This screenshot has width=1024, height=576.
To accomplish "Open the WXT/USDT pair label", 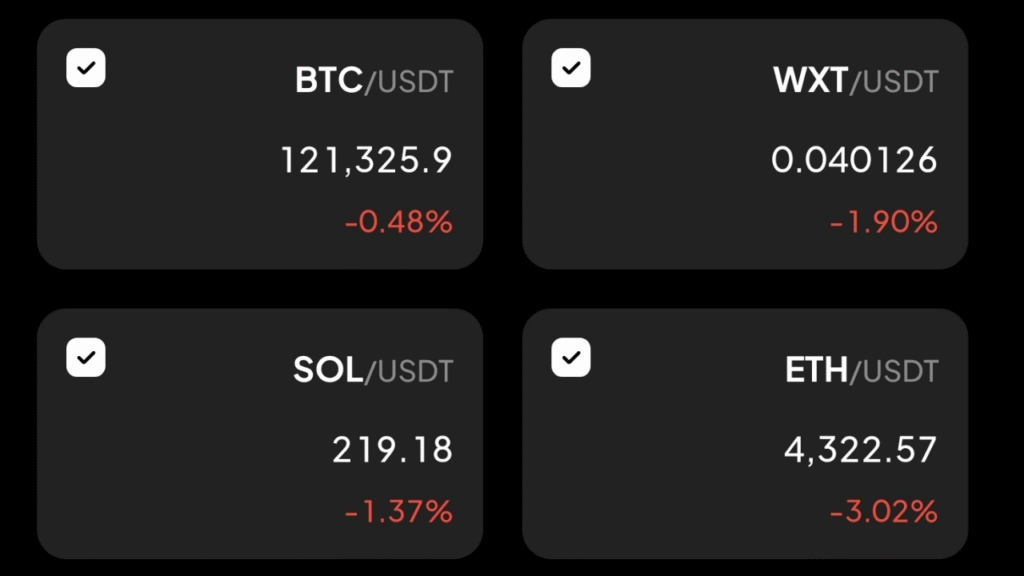I will pyautogui.click(x=856, y=82).
